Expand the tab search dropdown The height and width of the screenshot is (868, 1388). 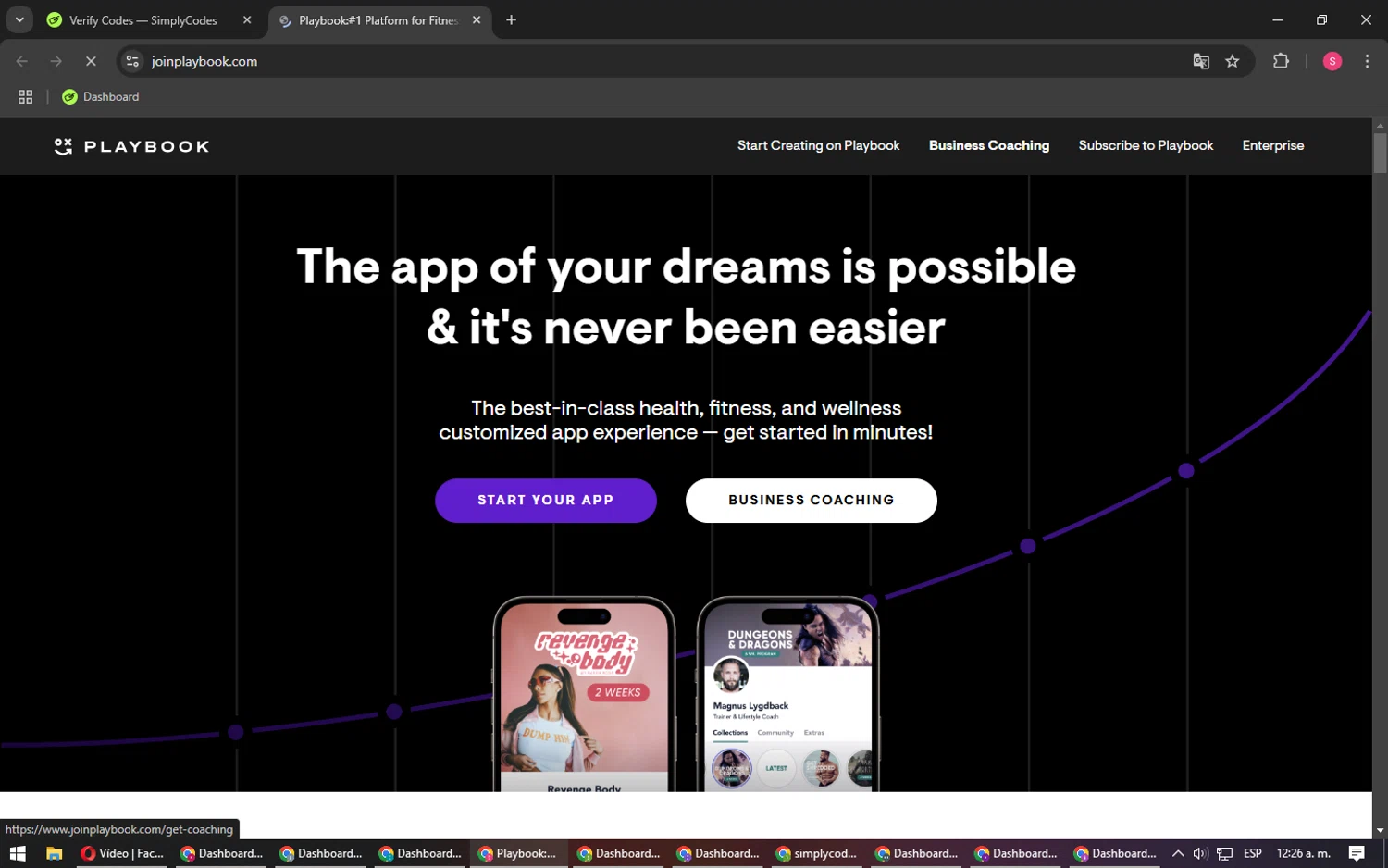pos(19,20)
